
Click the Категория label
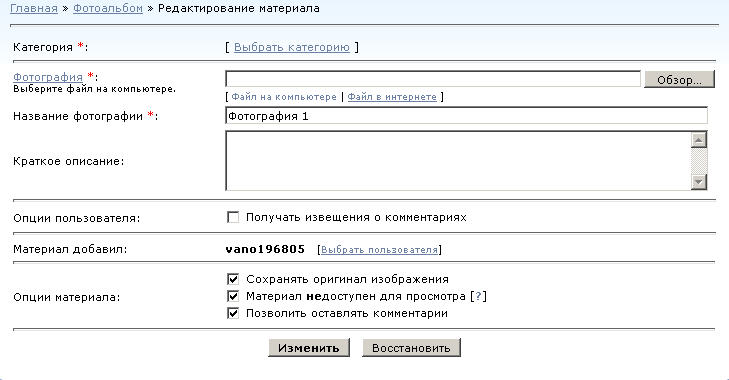tap(43, 47)
